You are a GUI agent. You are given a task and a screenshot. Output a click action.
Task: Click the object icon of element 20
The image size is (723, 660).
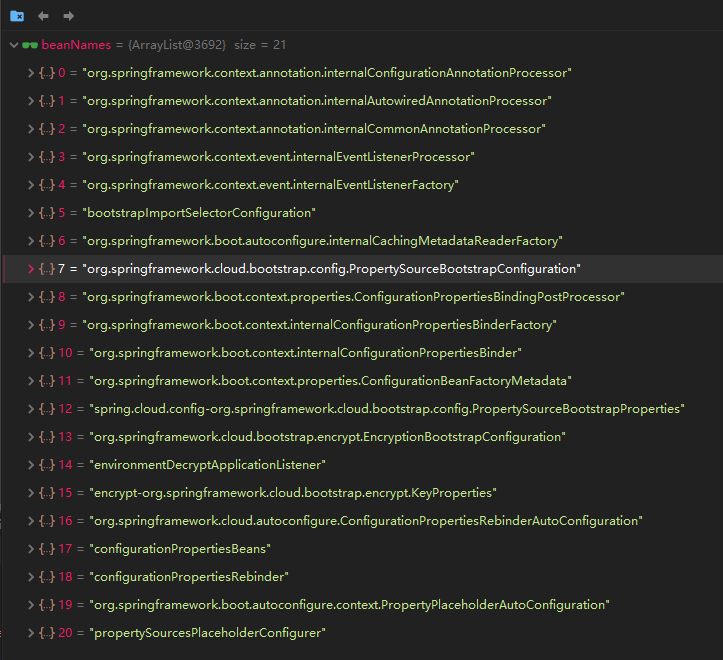47,633
